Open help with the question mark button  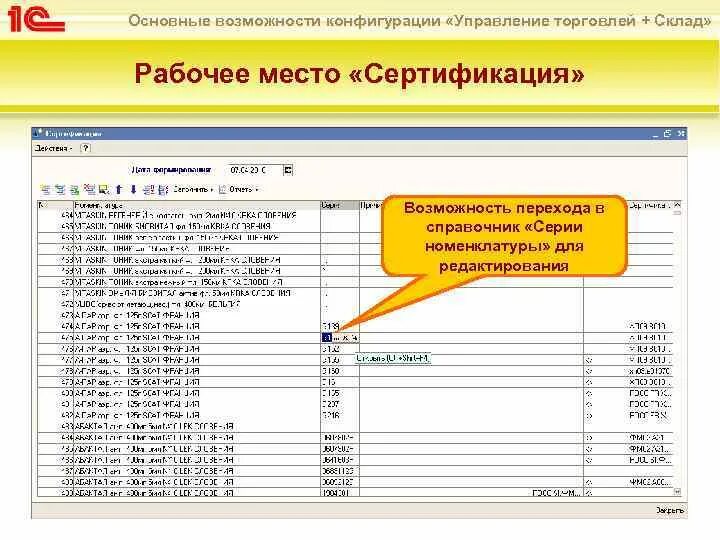[85, 148]
